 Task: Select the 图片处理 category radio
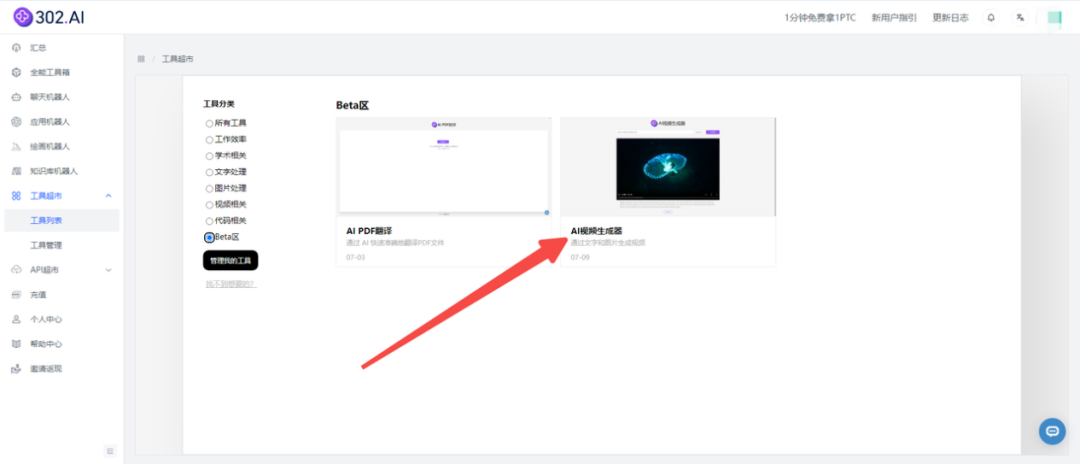pos(209,189)
